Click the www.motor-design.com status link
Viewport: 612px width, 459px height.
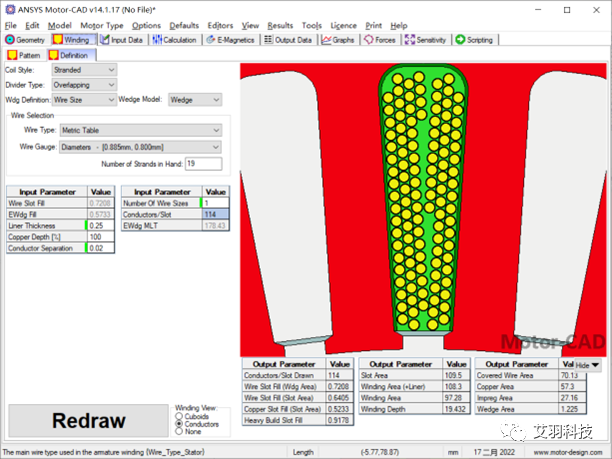click(568, 452)
